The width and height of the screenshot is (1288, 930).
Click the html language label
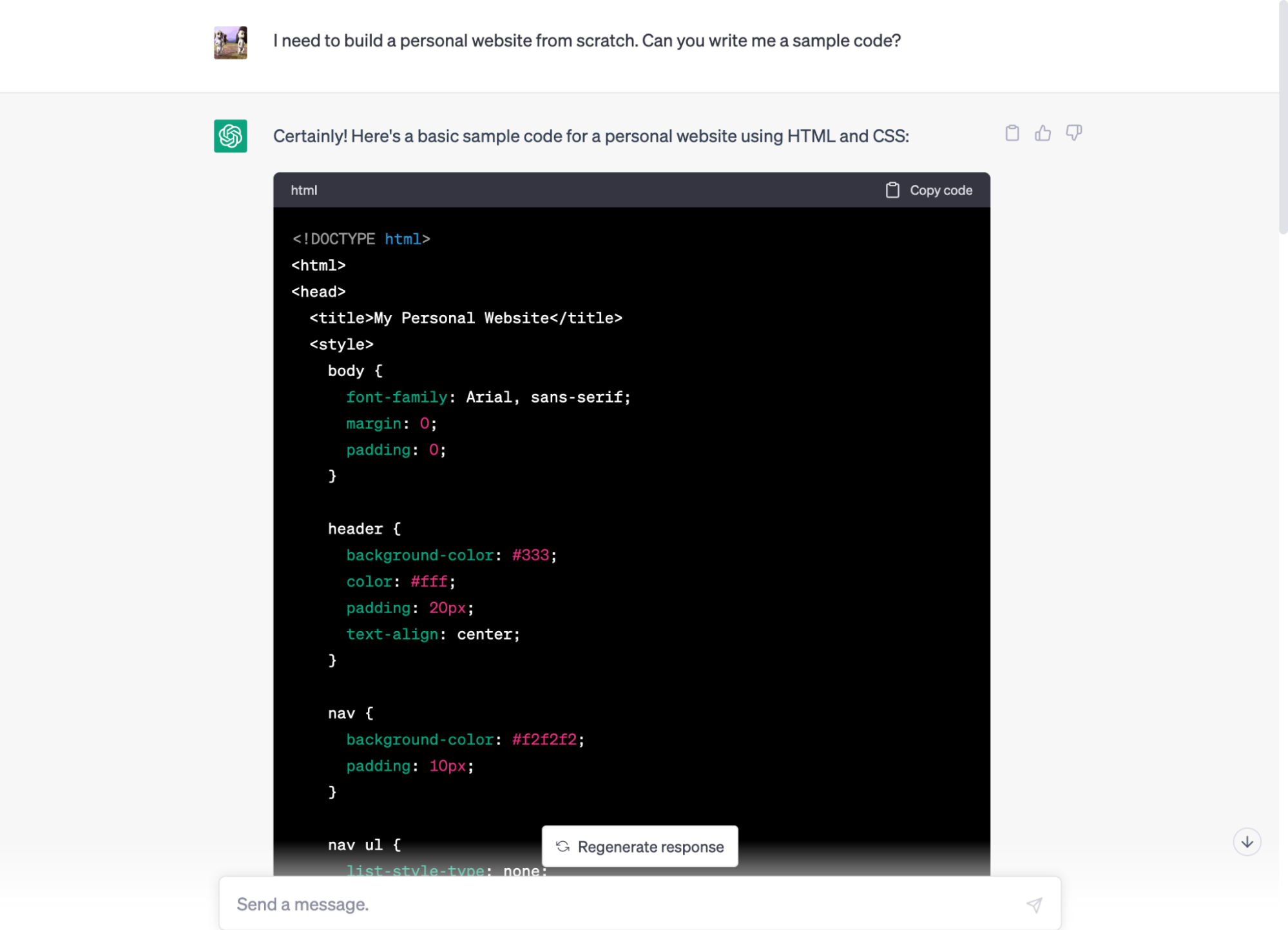[x=303, y=190]
